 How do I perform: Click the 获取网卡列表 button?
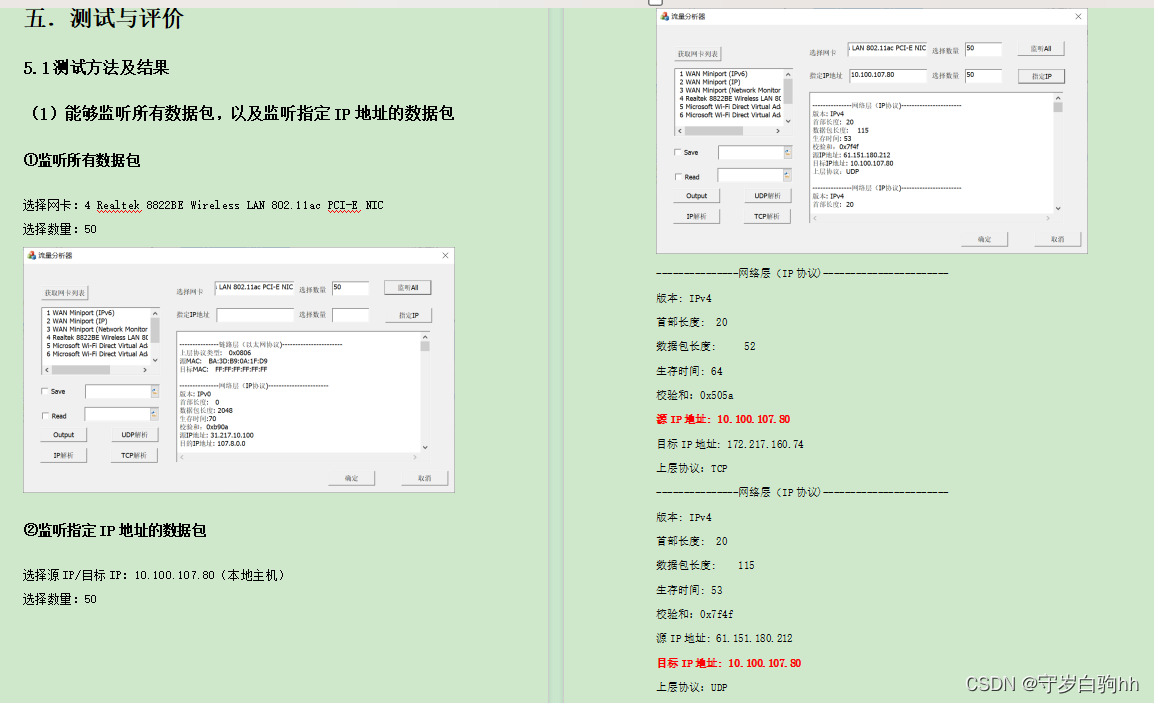[x=699, y=53]
